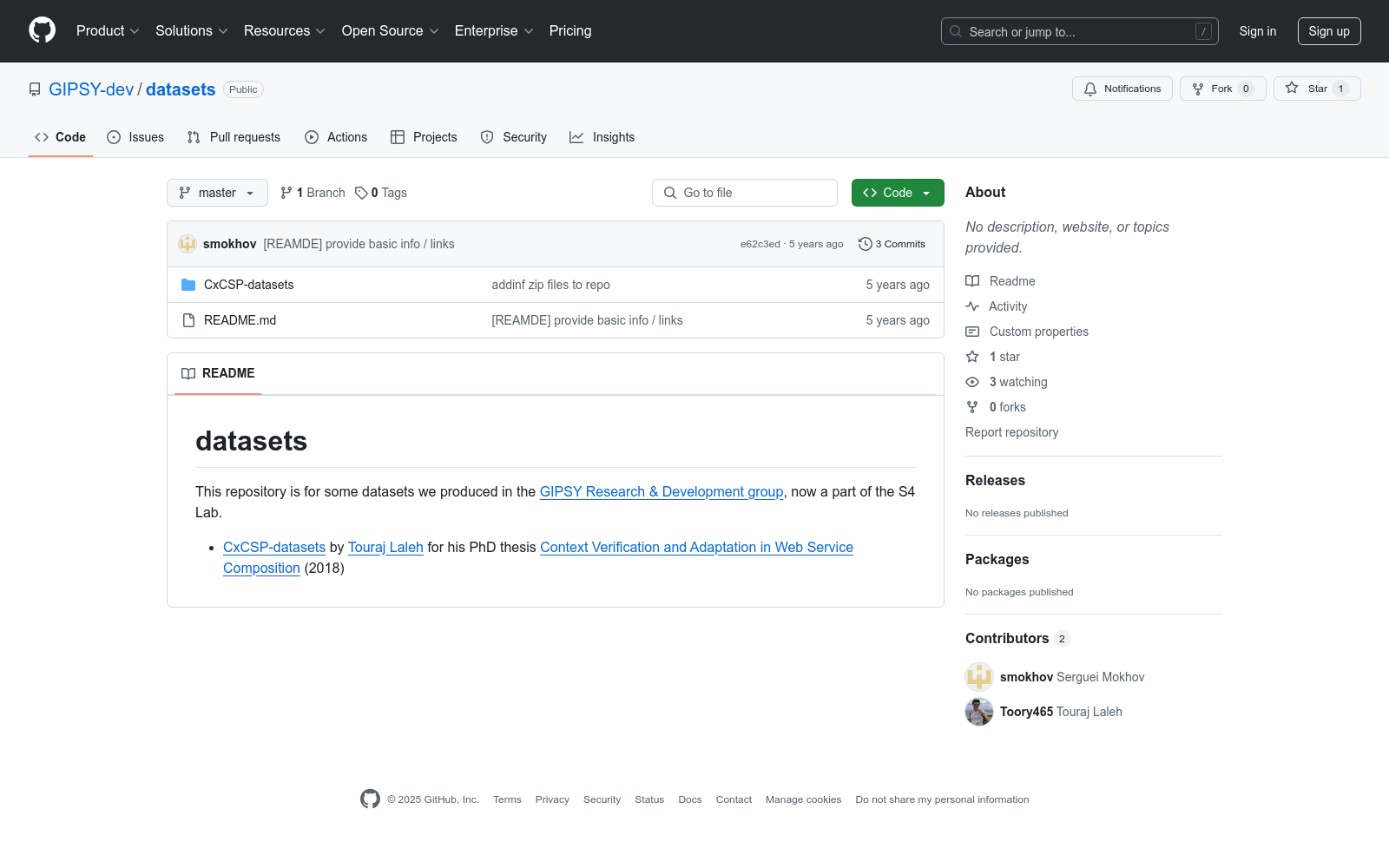Click the fork icon beside 0 forks

[x=972, y=407]
